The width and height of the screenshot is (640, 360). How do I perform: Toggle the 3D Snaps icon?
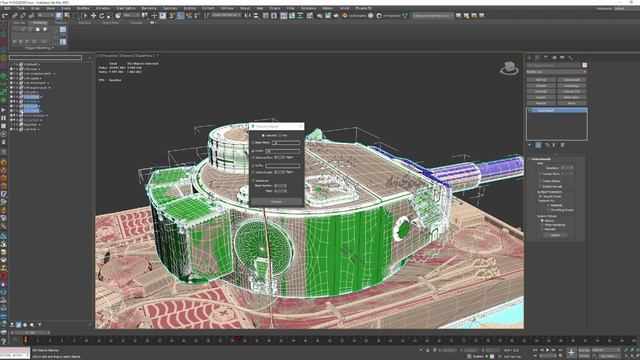pyautogui.click(x=171, y=16)
